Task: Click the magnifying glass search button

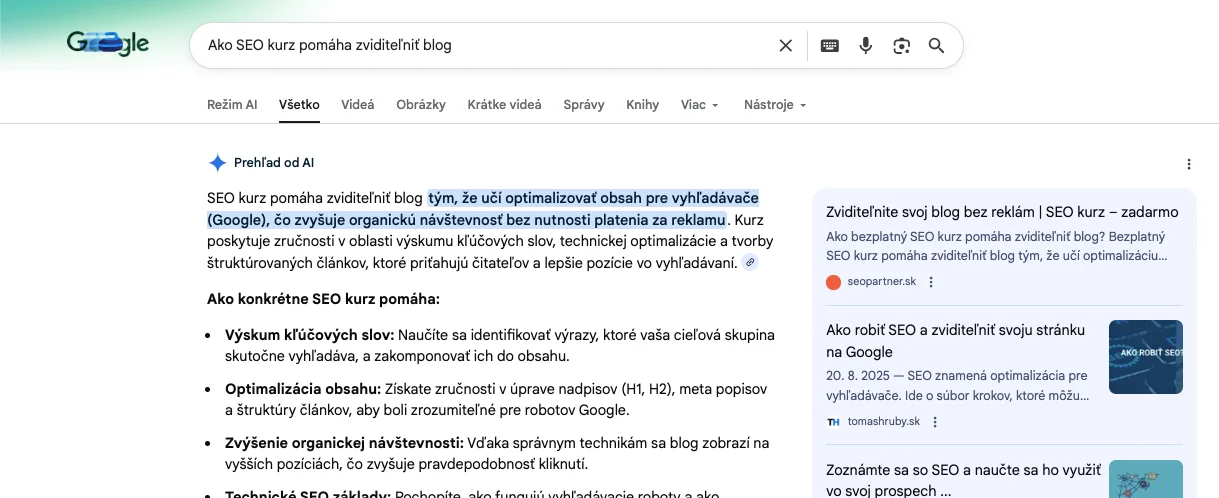Action: click(936, 45)
